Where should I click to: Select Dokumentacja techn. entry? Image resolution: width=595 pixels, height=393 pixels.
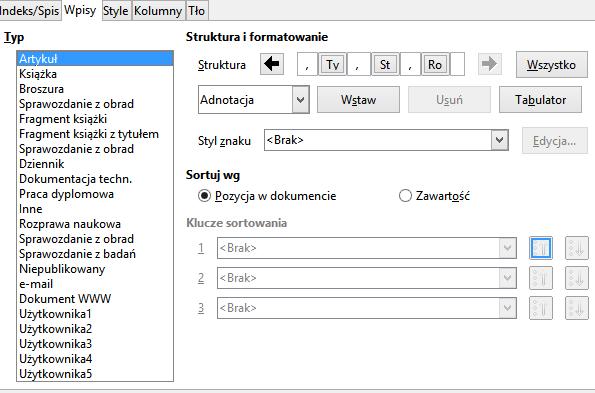point(95,179)
